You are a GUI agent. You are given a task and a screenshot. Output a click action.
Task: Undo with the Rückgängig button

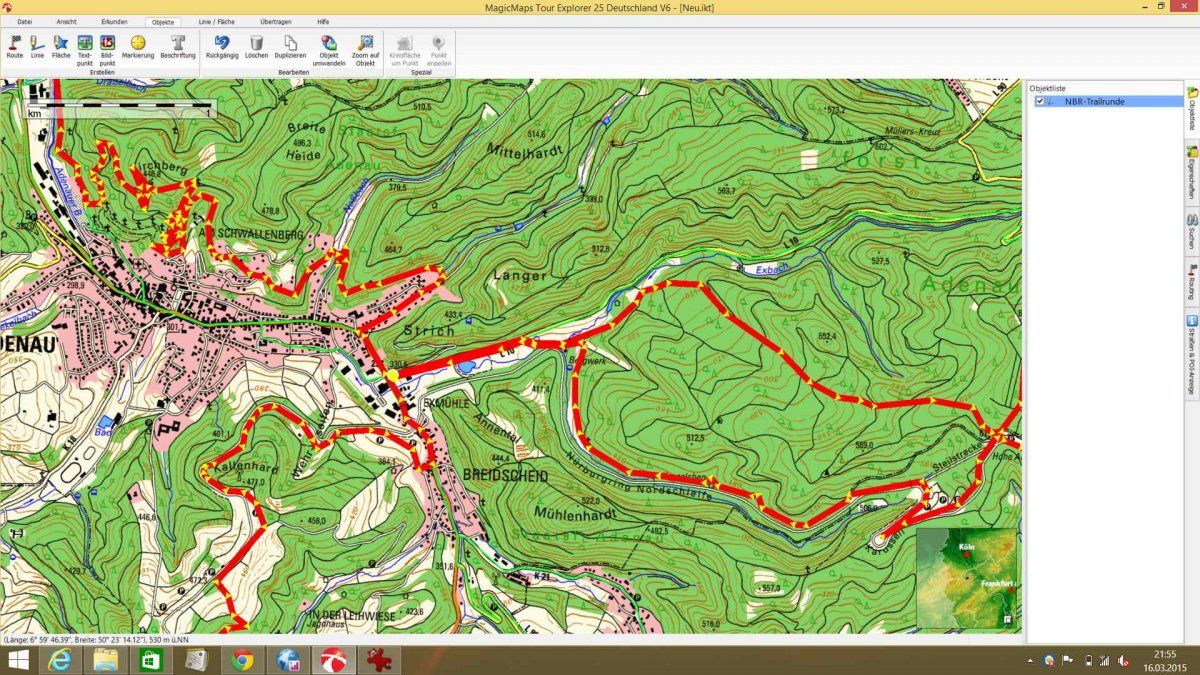pos(222,47)
